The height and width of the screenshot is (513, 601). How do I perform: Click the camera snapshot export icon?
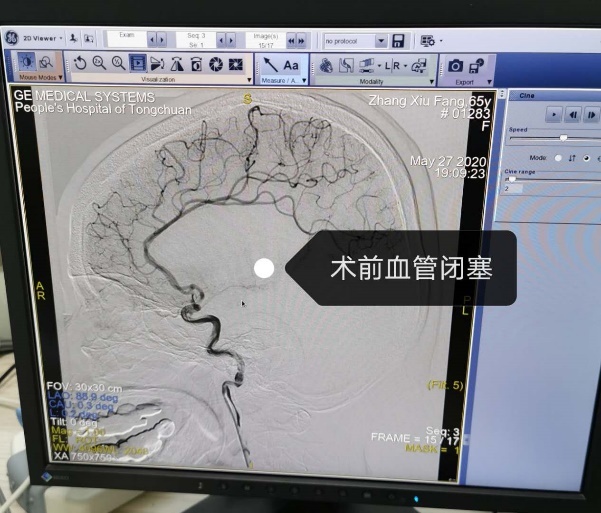coord(455,66)
